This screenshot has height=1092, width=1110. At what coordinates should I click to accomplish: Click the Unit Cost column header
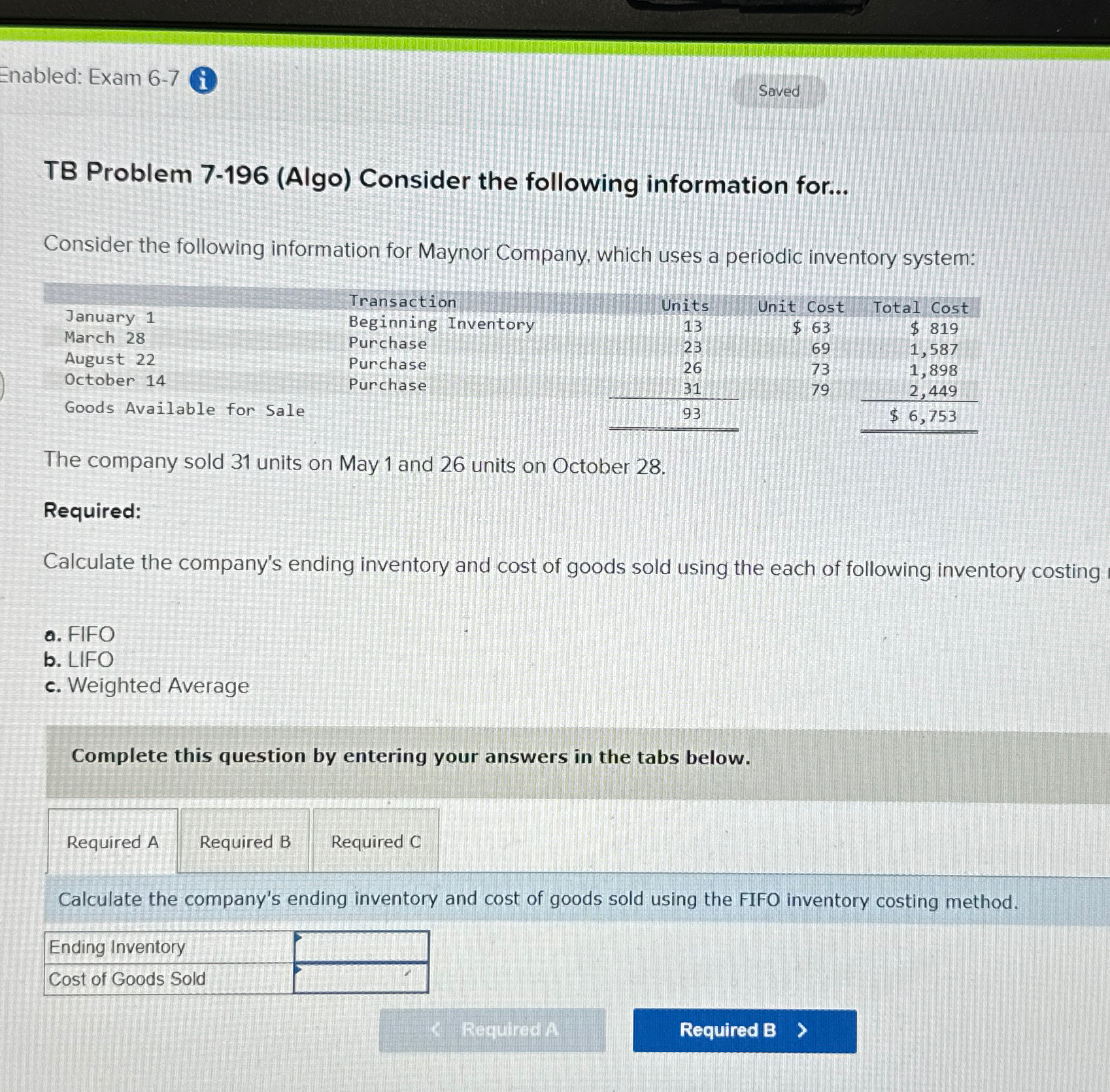(801, 307)
